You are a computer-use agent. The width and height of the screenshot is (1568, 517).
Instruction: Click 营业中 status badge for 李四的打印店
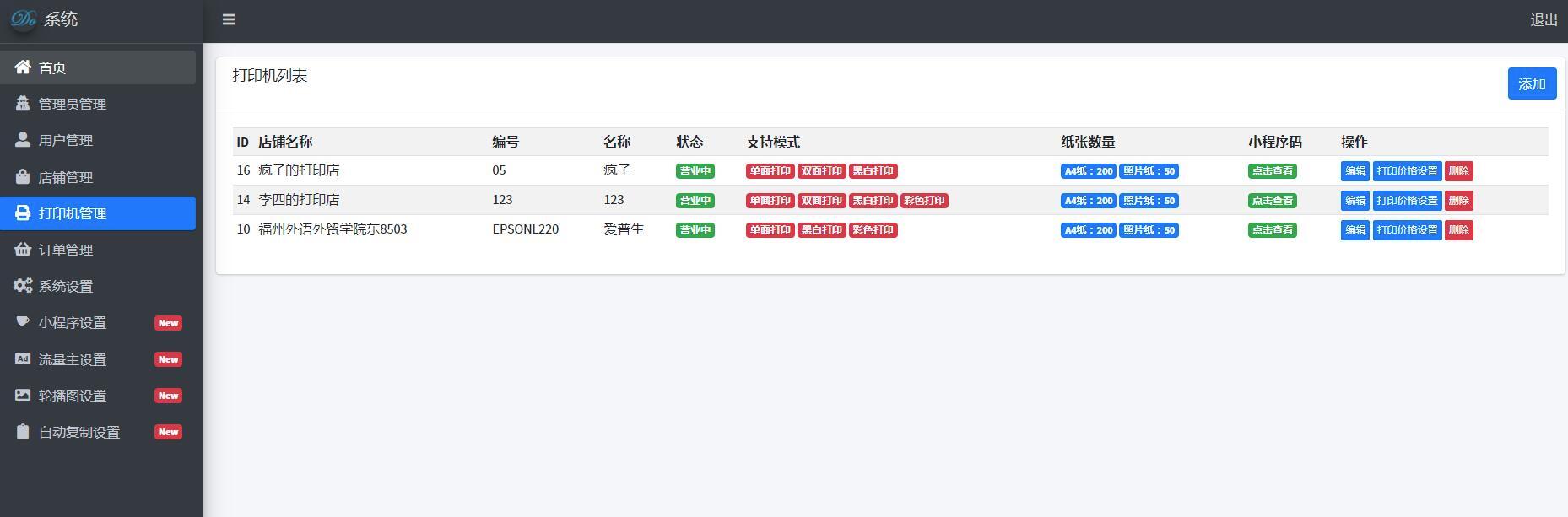(695, 201)
